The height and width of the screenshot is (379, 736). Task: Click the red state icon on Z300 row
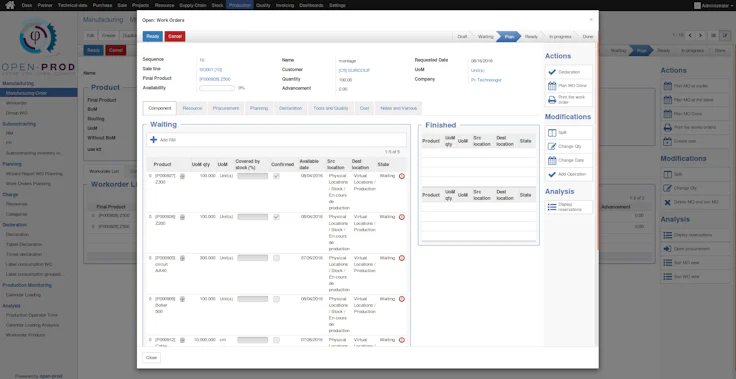pyautogui.click(x=402, y=176)
